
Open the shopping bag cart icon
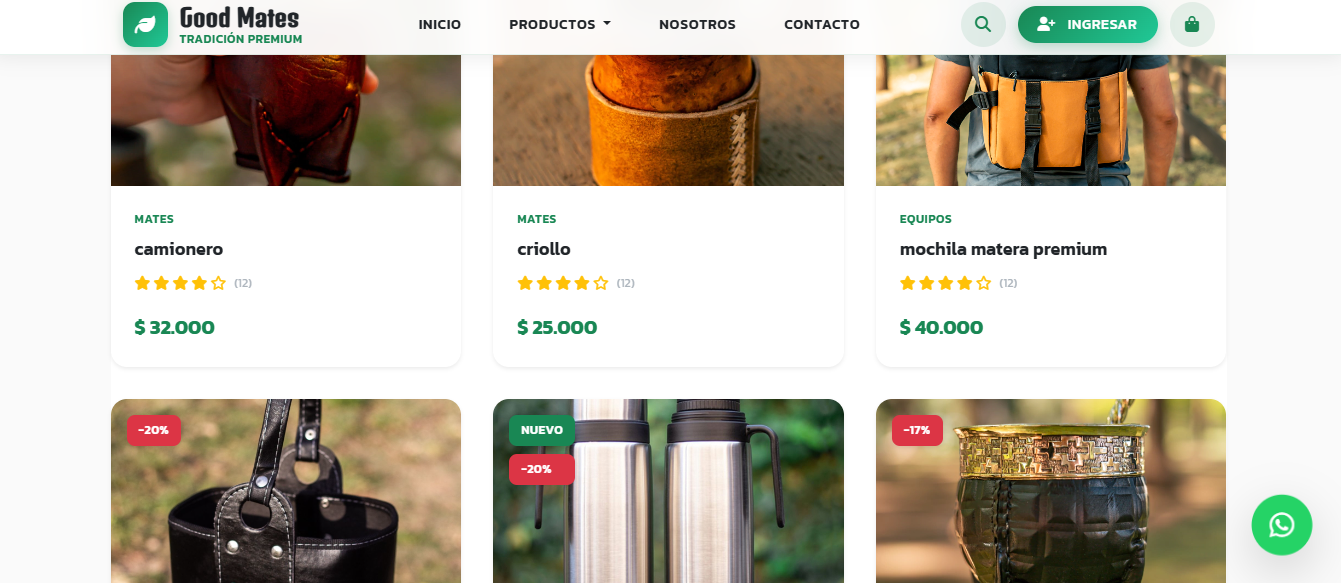pyautogui.click(x=1192, y=23)
